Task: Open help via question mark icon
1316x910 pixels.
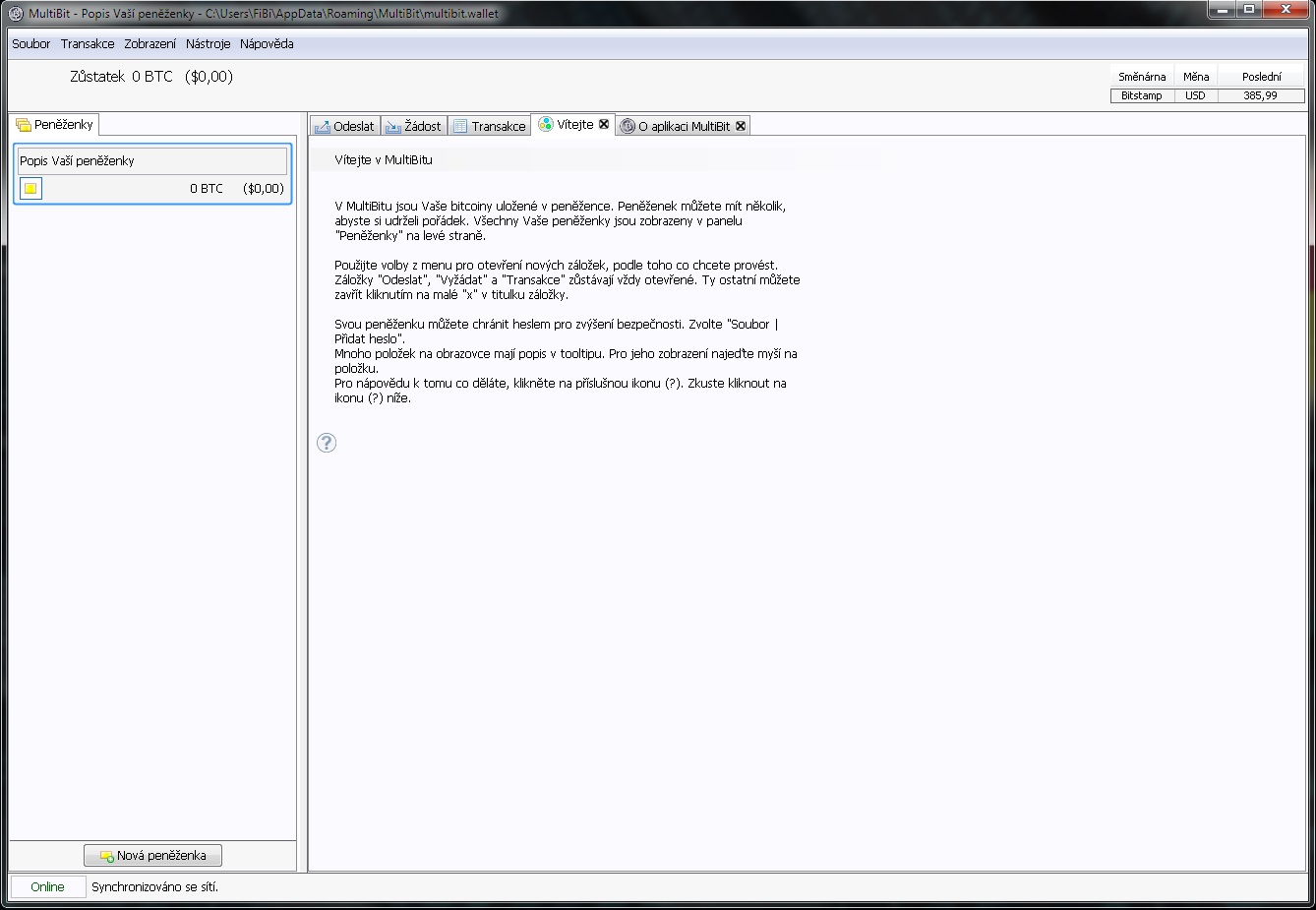Action: 327,443
